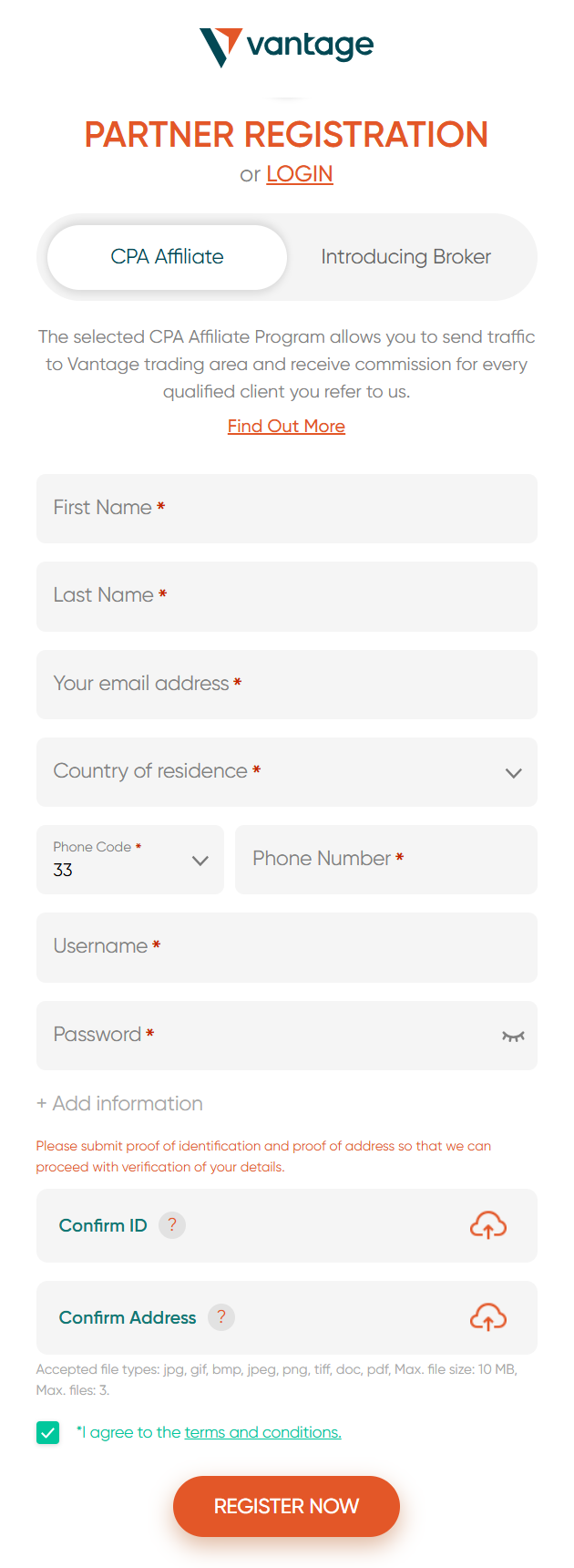Switch to the Introducing Broker tab
This screenshot has height=1568, width=574.
click(405, 257)
